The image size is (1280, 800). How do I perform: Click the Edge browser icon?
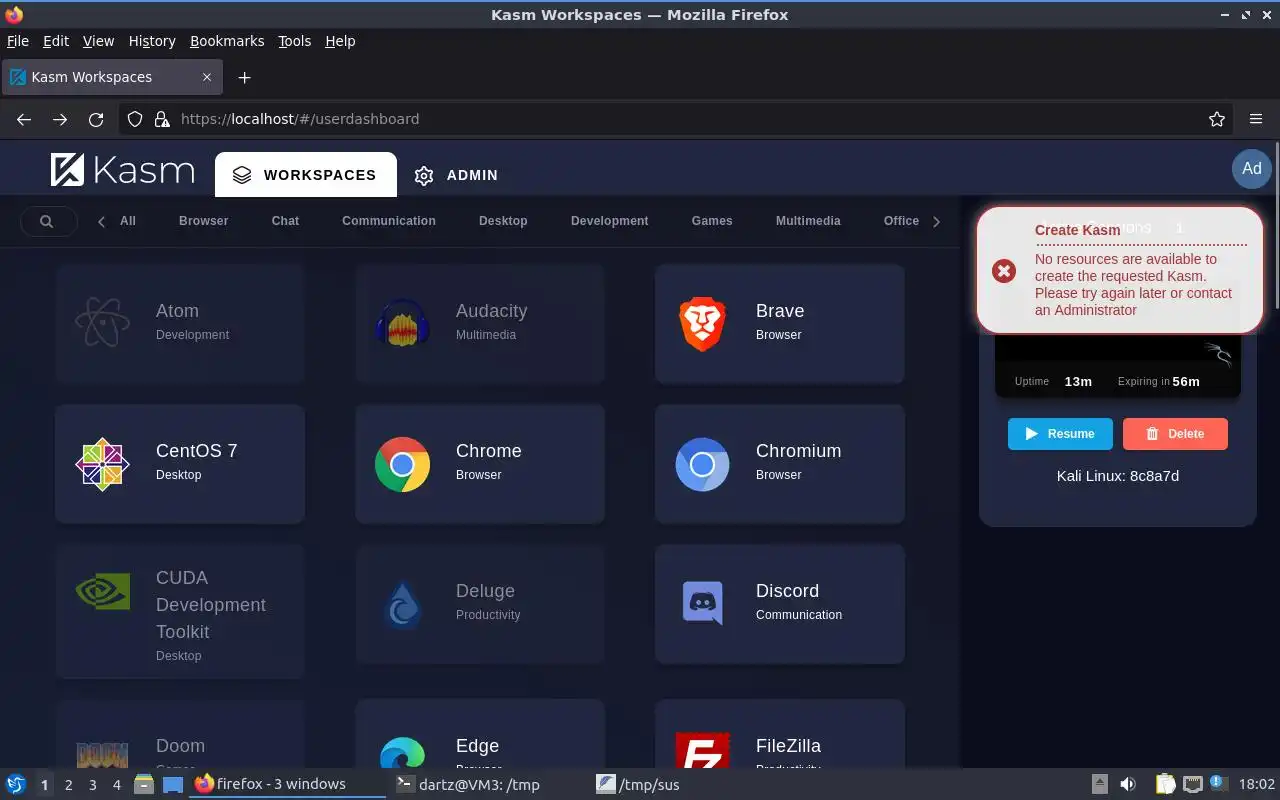pyautogui.click(x=402, y=753)
